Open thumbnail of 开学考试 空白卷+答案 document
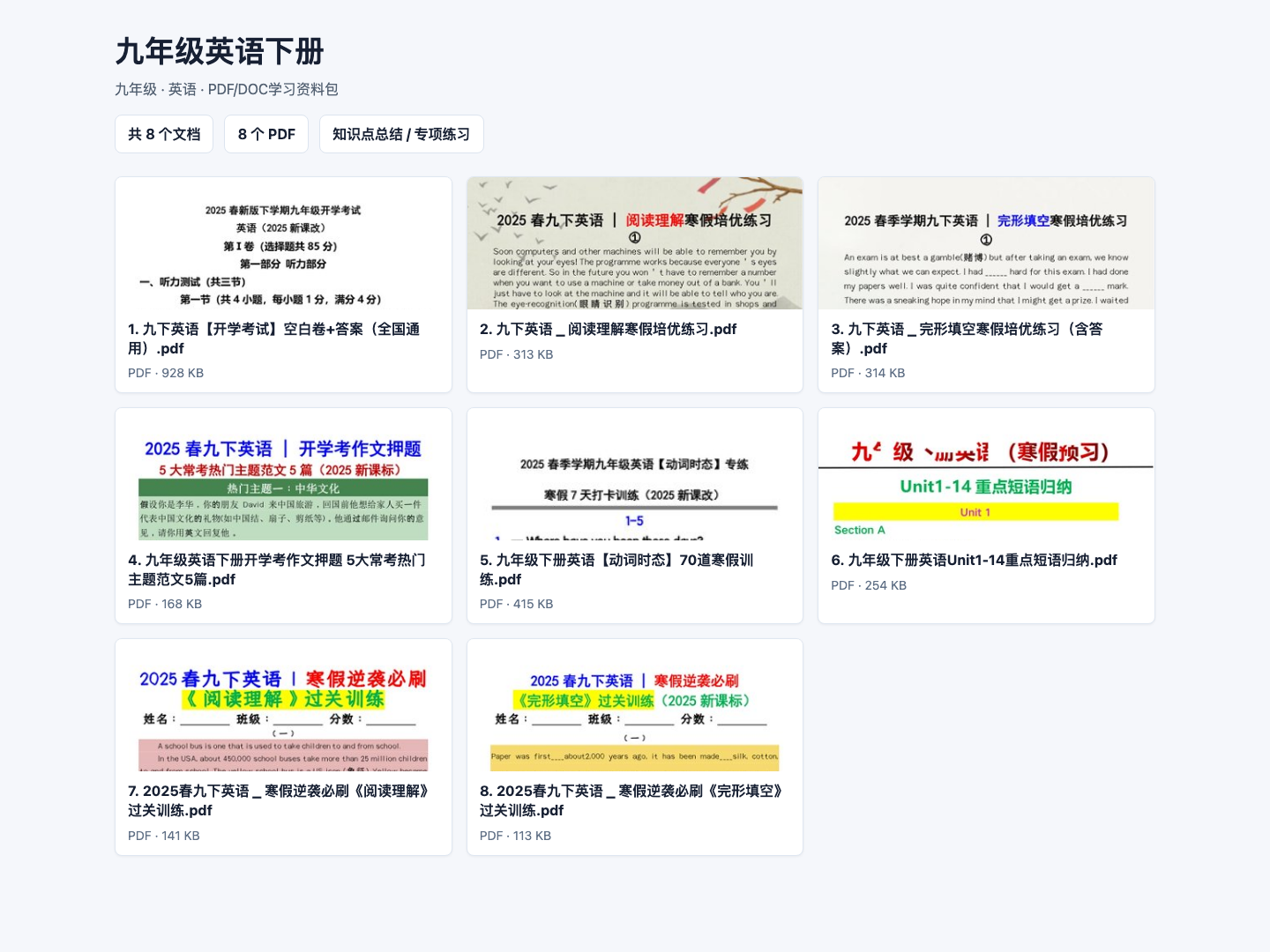 coord(283,243)
